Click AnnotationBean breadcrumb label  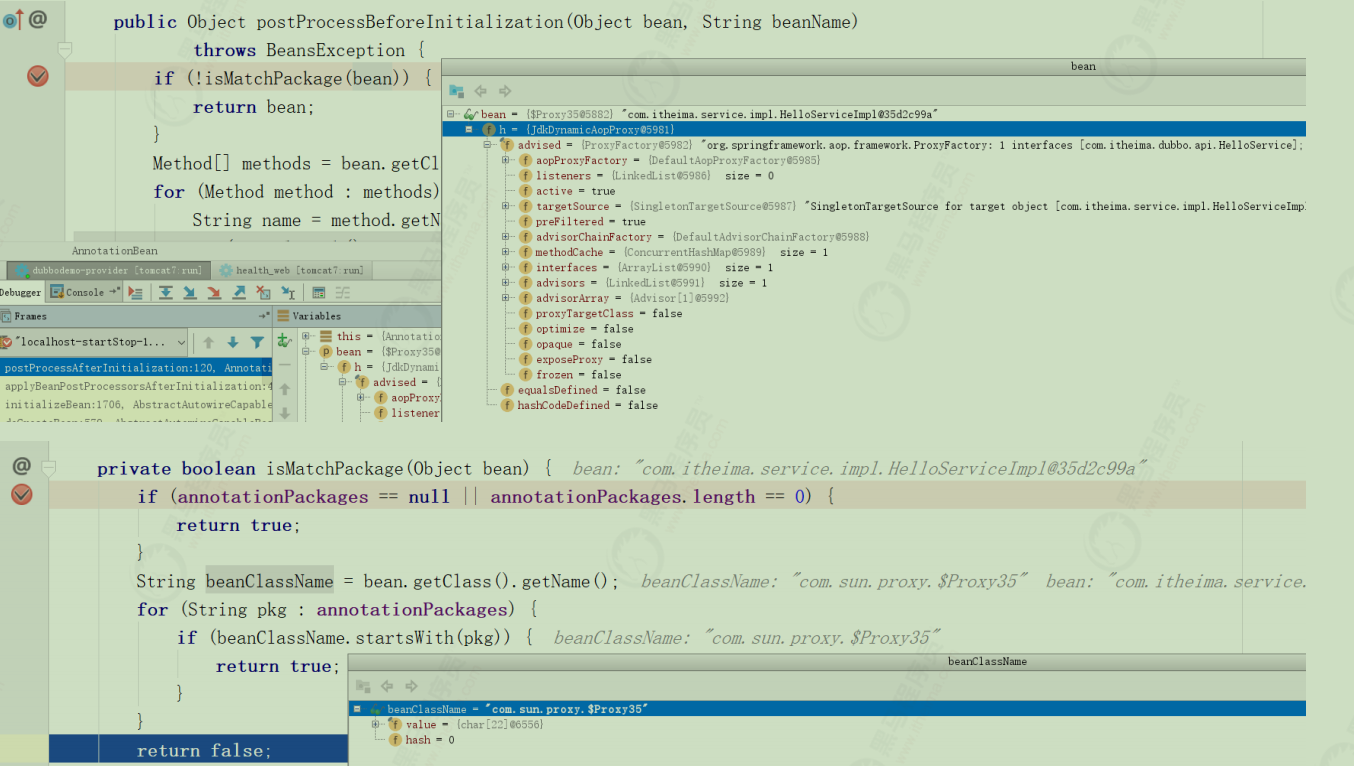(115, 251)
